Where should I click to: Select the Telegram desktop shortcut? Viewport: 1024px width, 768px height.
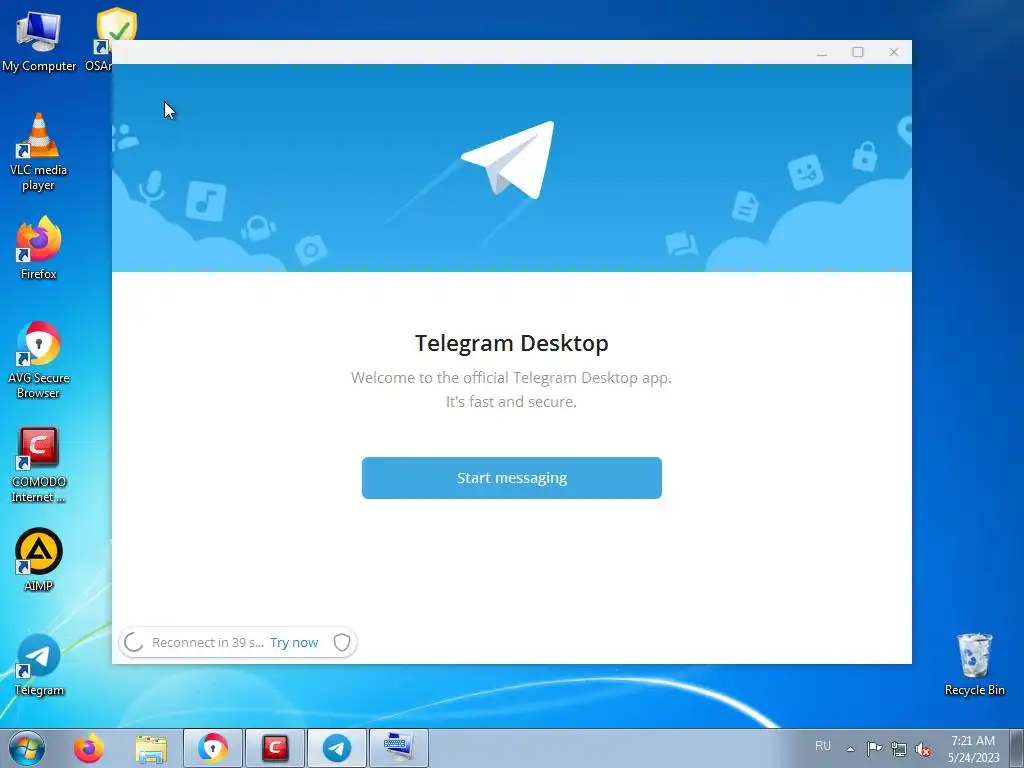pyautogui.click(x=39, y=665)
